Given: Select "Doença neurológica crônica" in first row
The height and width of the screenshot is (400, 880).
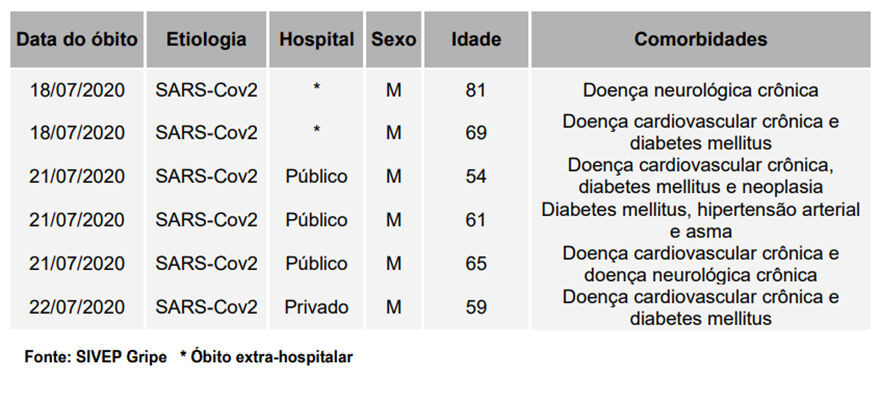Looking at the screenshot, I should click(701, 90).
